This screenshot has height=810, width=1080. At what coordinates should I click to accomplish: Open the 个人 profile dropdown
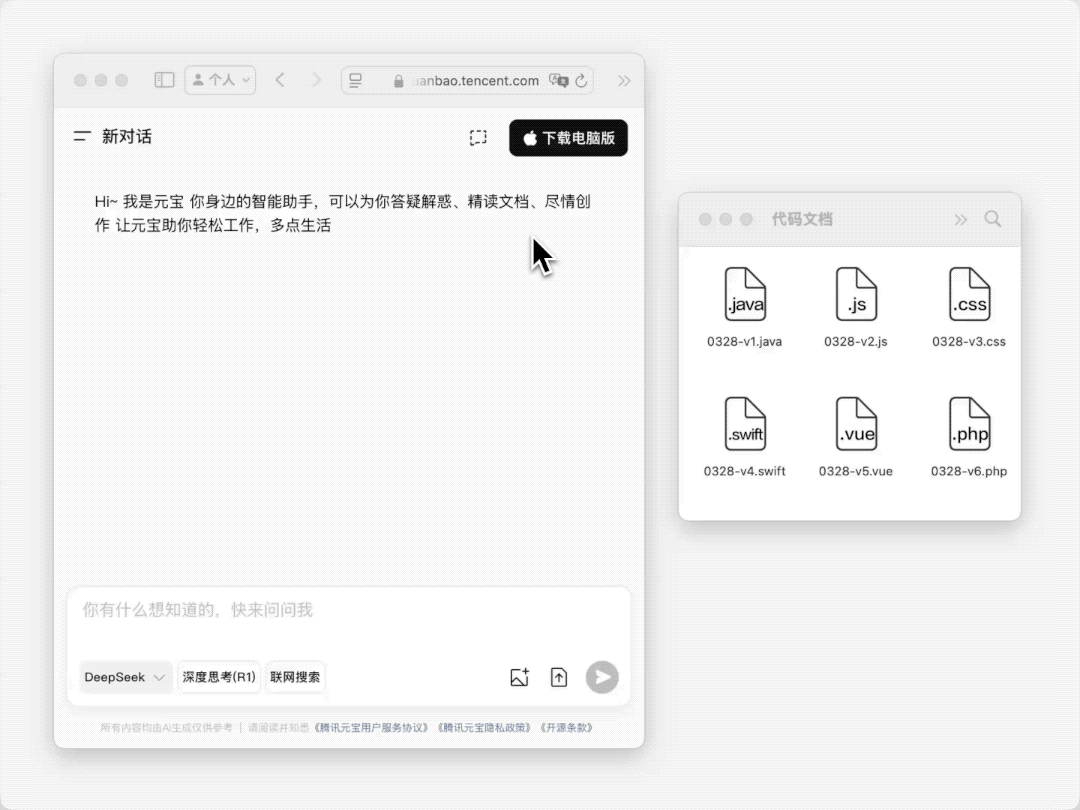pos(220,80)
